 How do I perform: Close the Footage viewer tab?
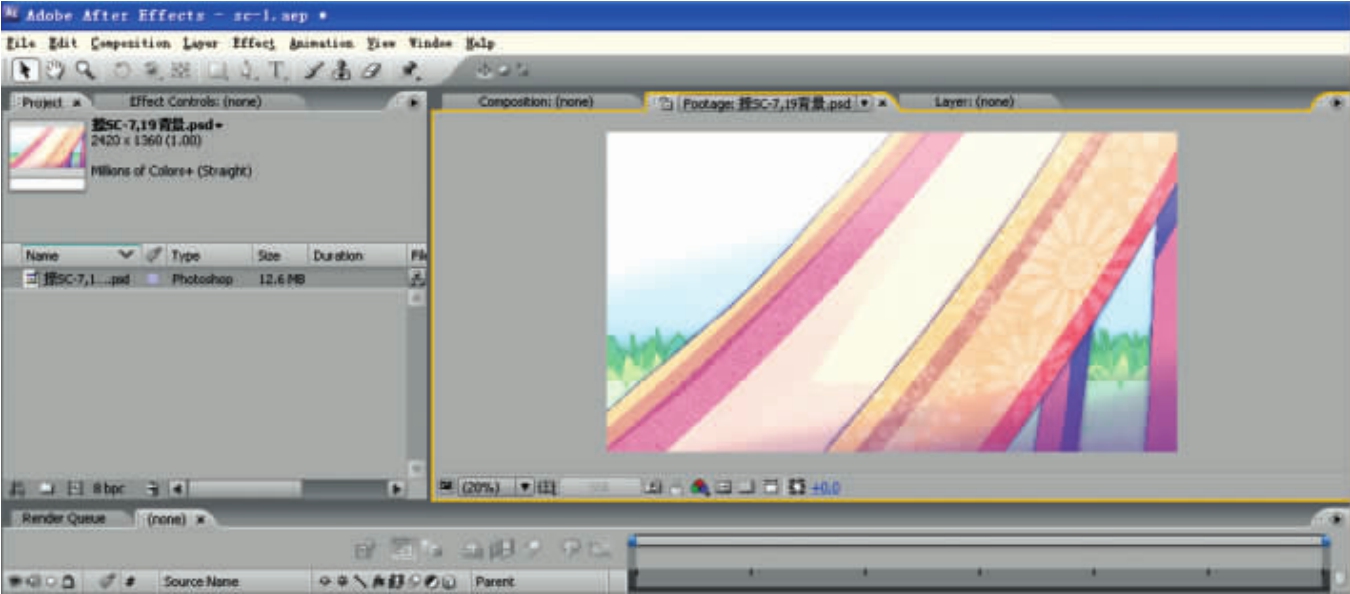coord(882,102)
